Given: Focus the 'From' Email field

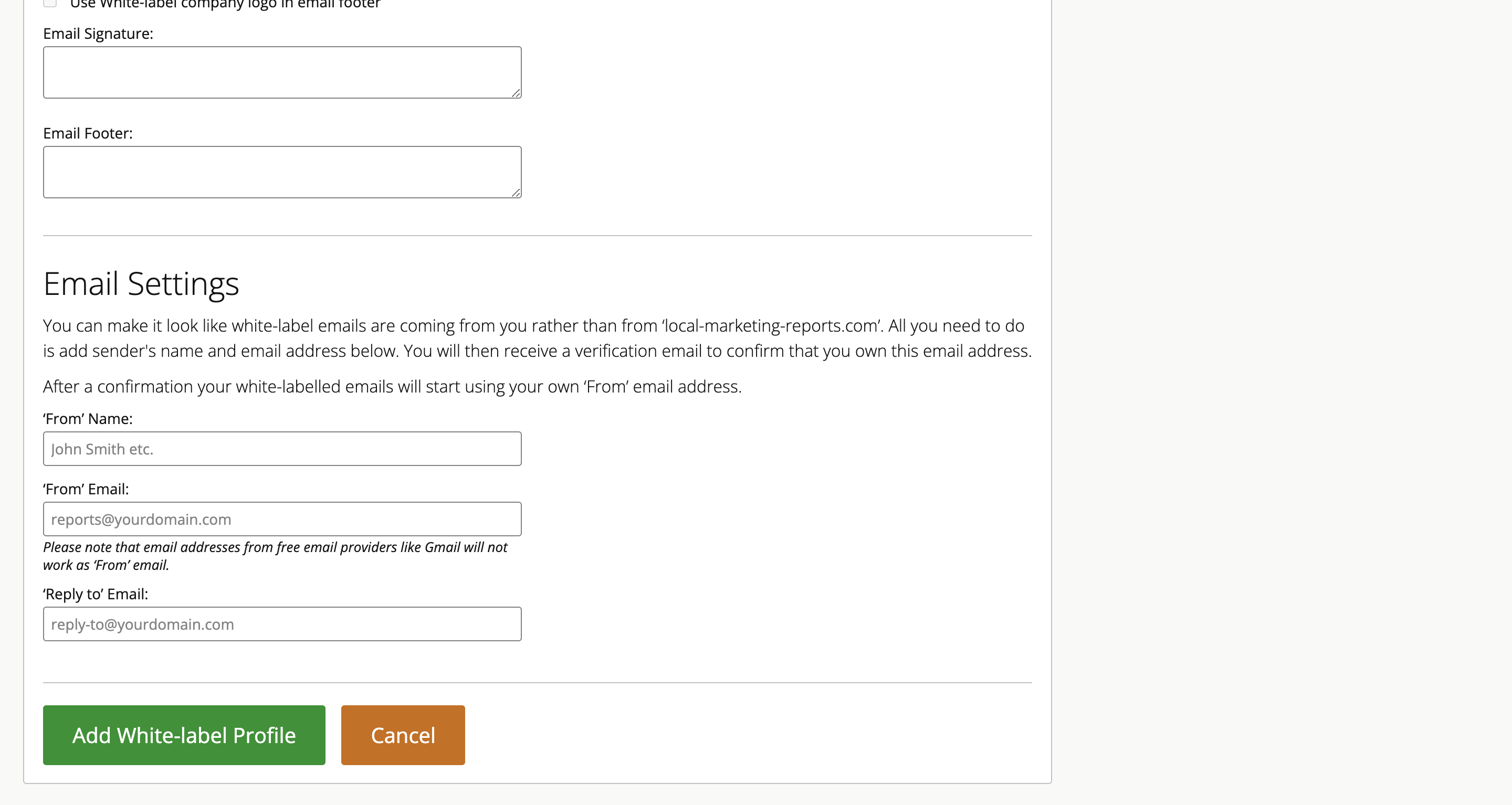Looking at the screenshot, I should [282, 519].
